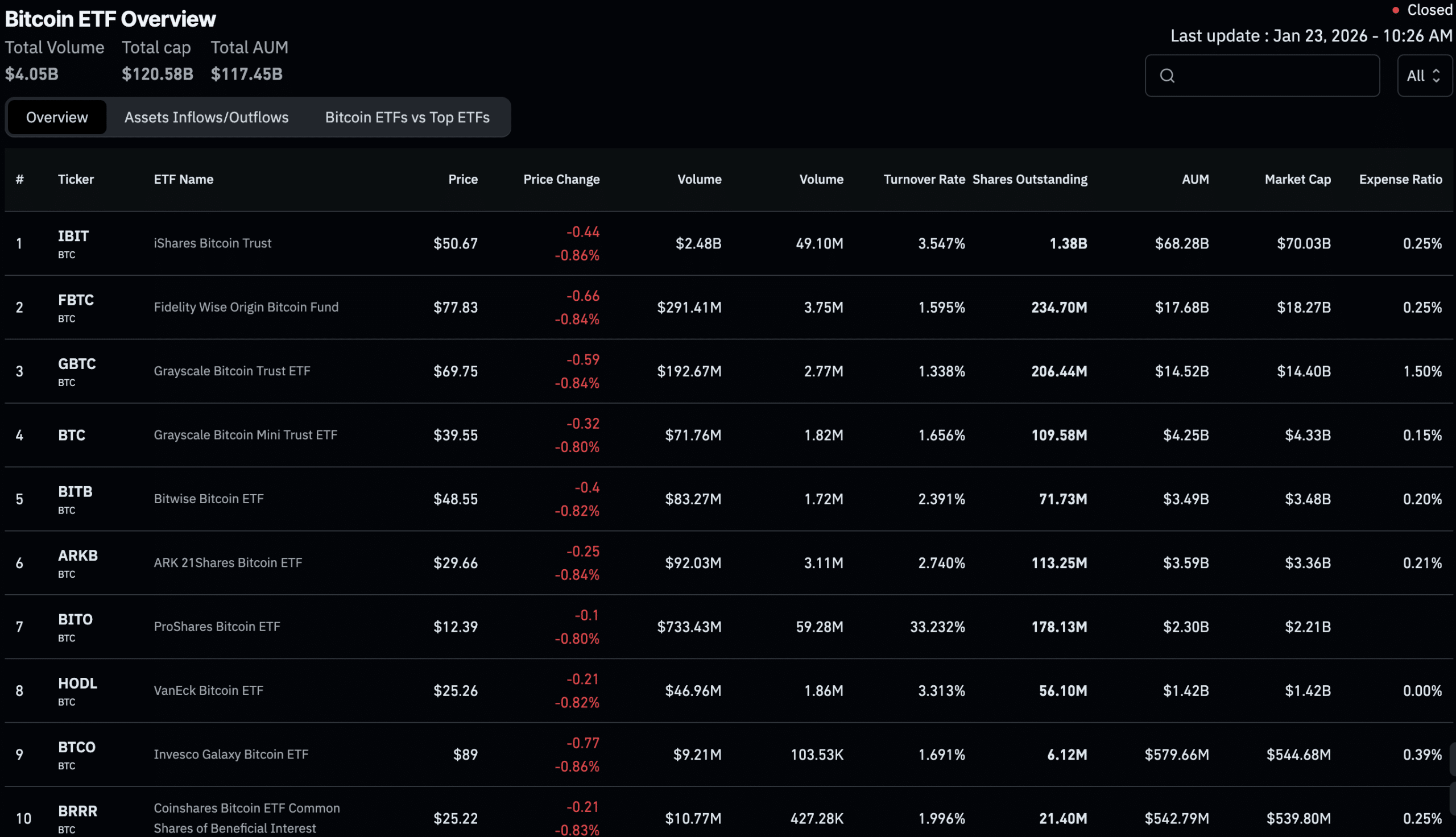Open the IBIT ticker row
Viewport: 1456px width, 837px height.
[x=73, y=237]
